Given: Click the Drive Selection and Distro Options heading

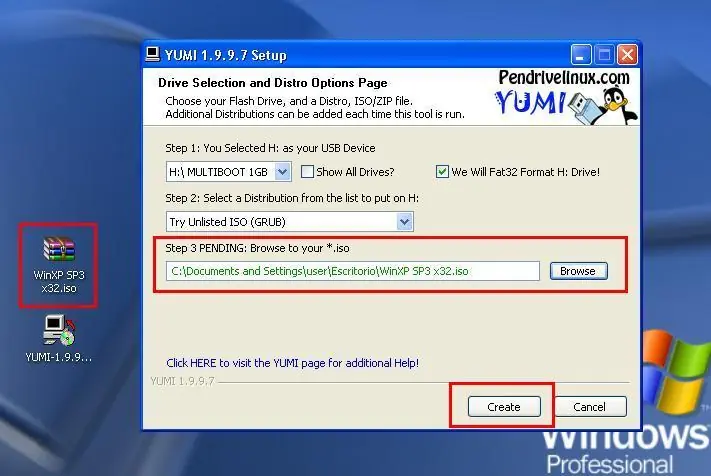Looking at the screenshot, I should click(273, 83).
